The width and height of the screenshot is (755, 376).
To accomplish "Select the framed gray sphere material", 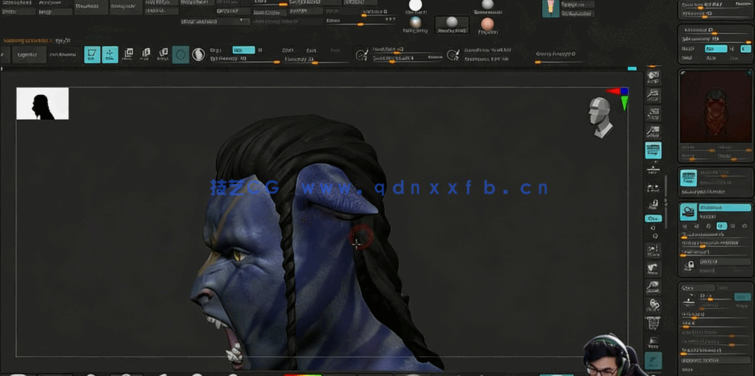I will pyautogui.click(x=452, y=24).
